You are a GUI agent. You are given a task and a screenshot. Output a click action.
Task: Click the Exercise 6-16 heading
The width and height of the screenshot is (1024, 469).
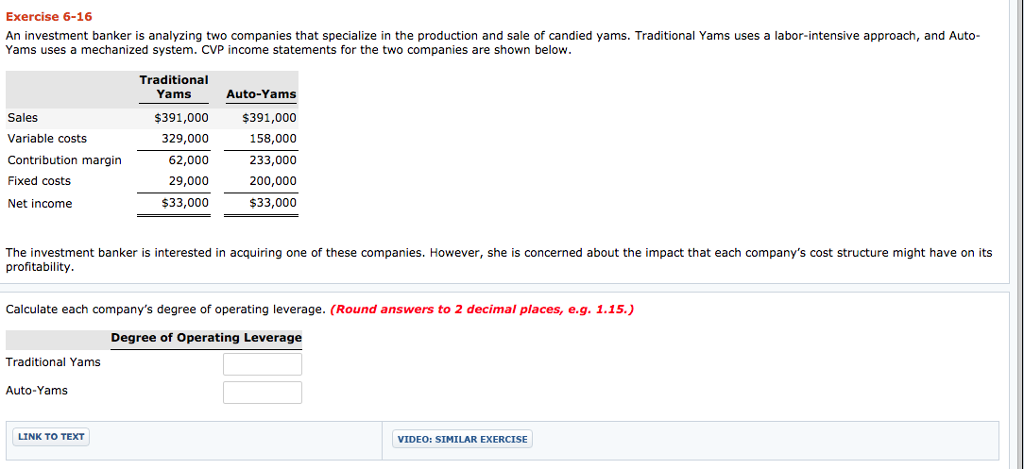tap(49, 16)
